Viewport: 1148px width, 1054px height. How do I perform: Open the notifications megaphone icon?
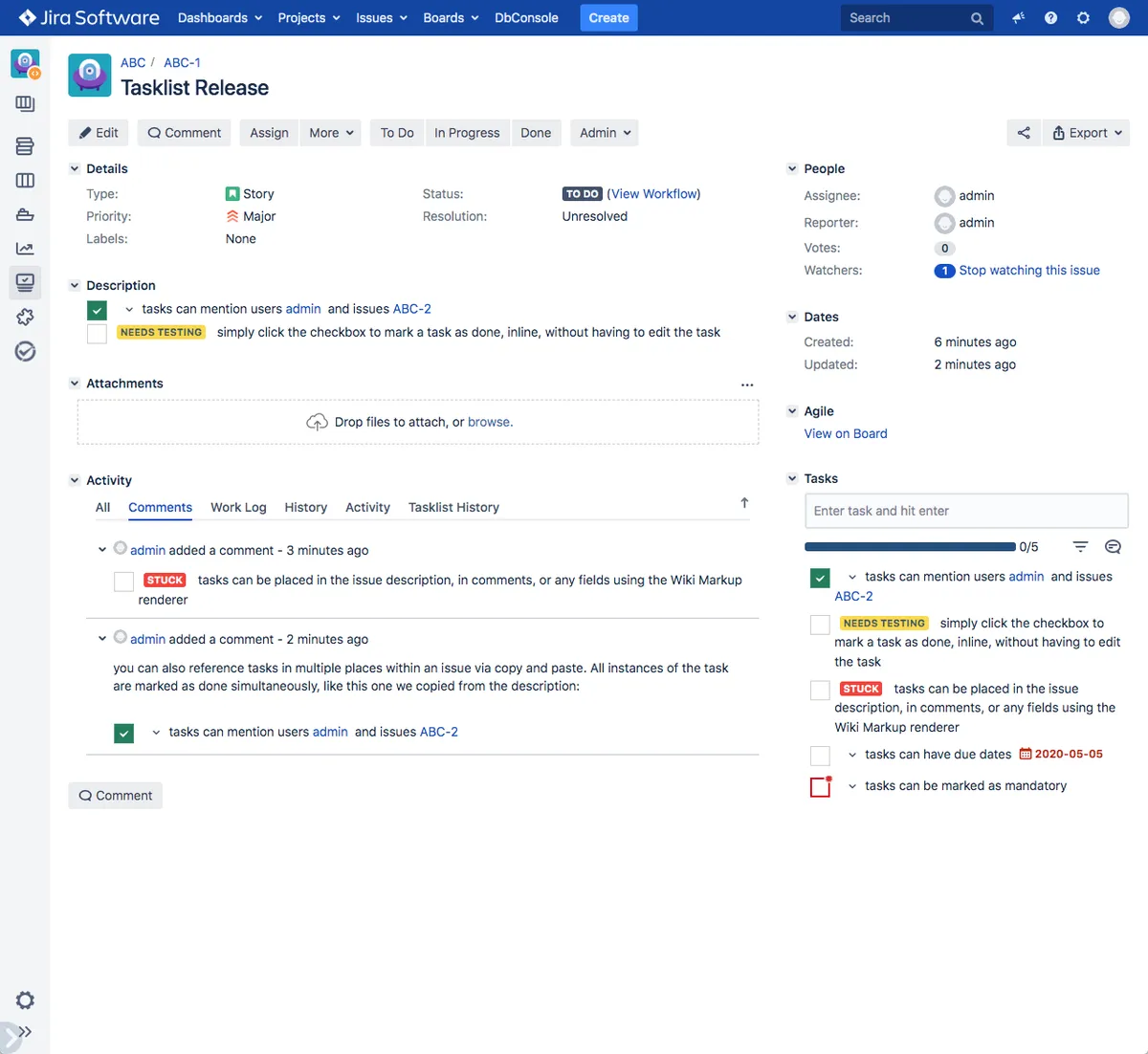1018,18
